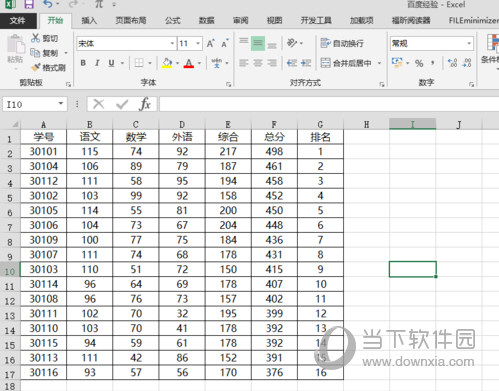Toggle Underline formatting

tap(111, 63)
